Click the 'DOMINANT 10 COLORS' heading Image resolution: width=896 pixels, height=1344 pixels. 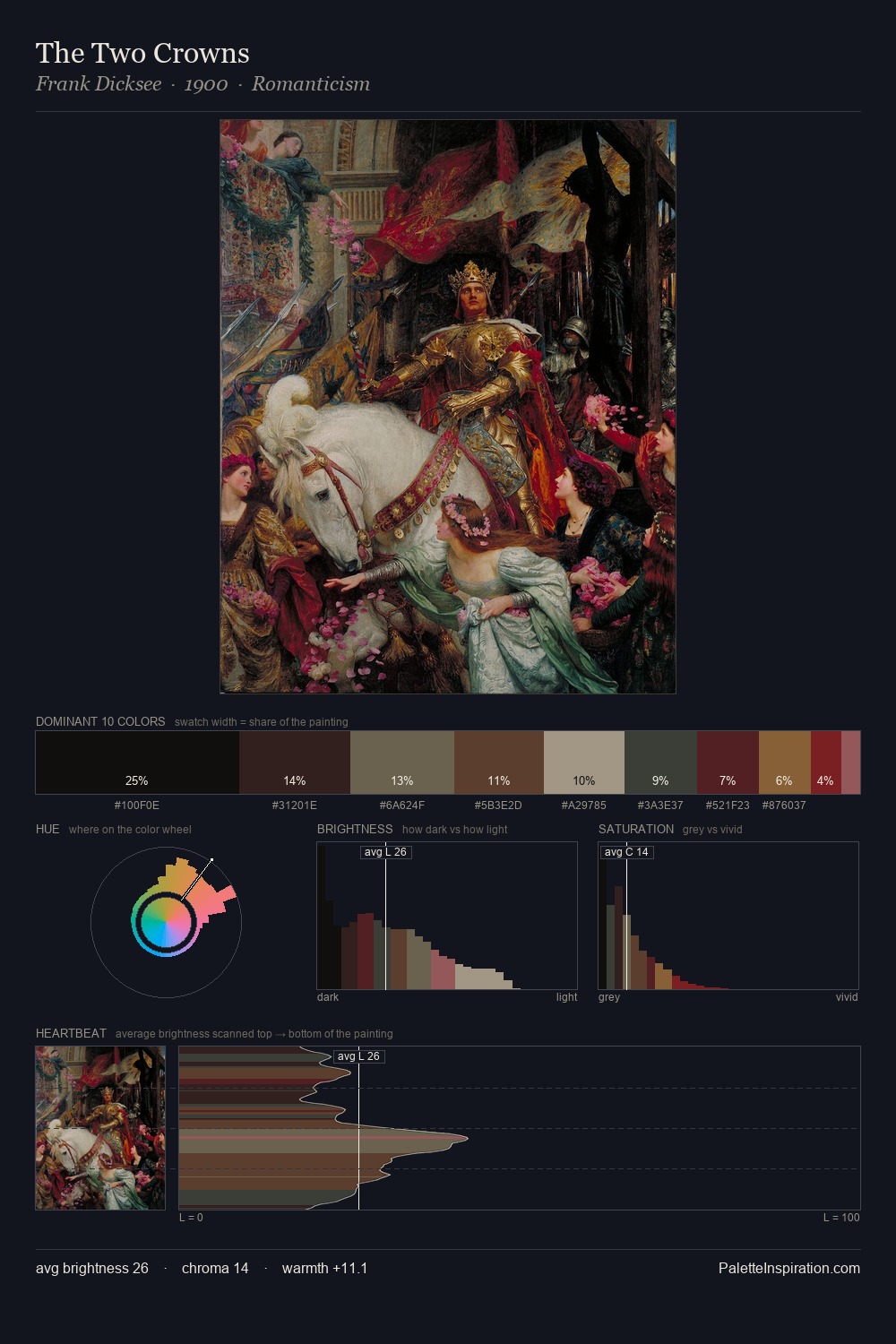[x=100, y=721]
